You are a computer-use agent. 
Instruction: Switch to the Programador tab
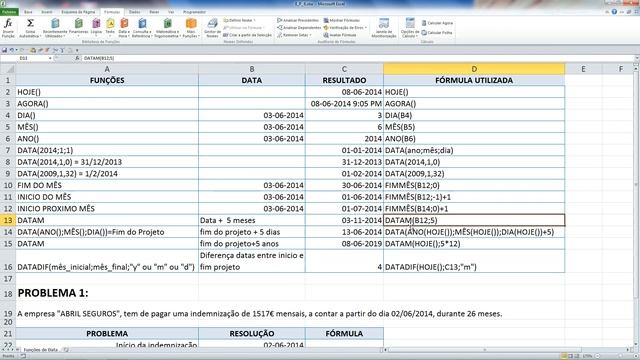pos(194,12)
